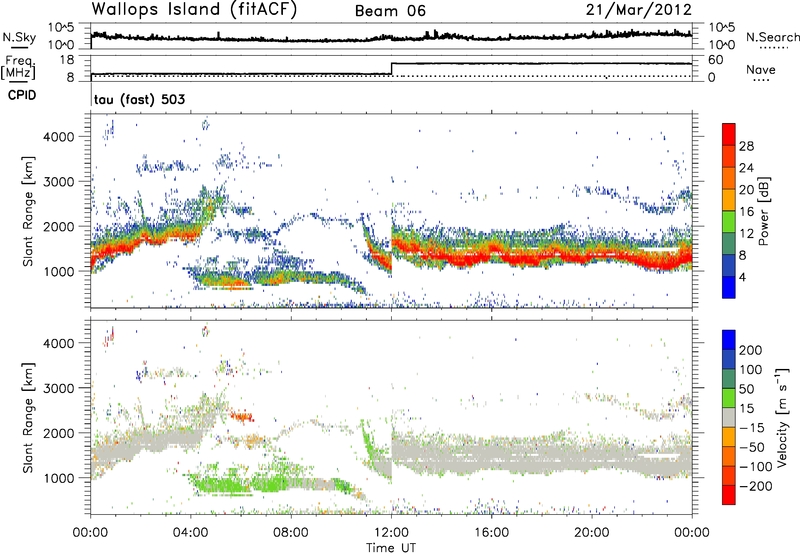Click Nave axis value '60'

716,60
